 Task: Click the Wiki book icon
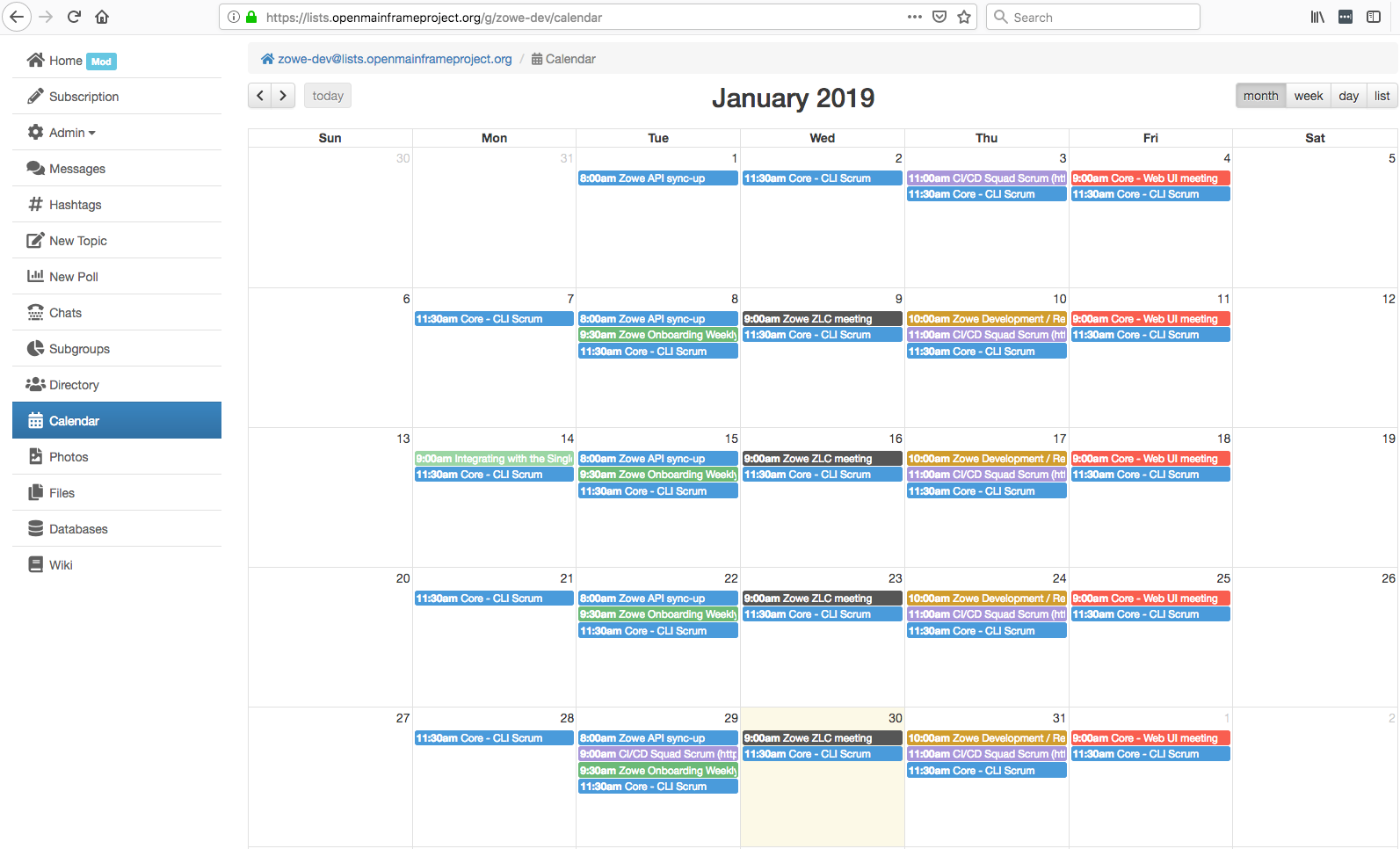pyautogui.click(x=35, y=564)
